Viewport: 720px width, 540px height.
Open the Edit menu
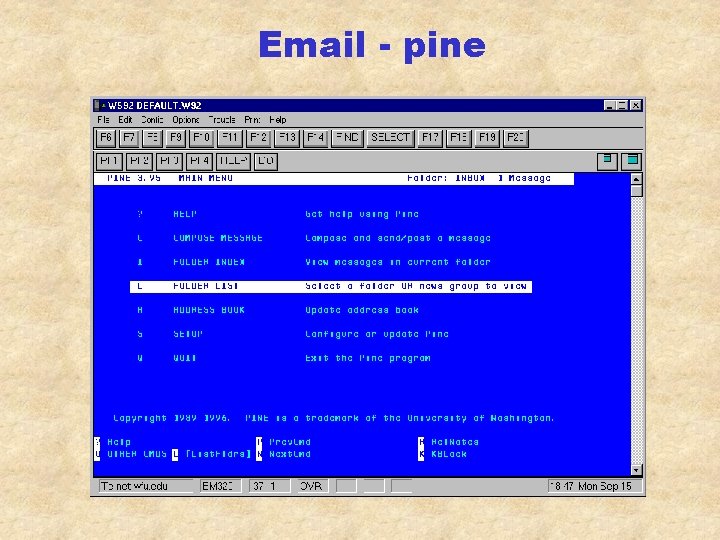click(x=125, y=120)
